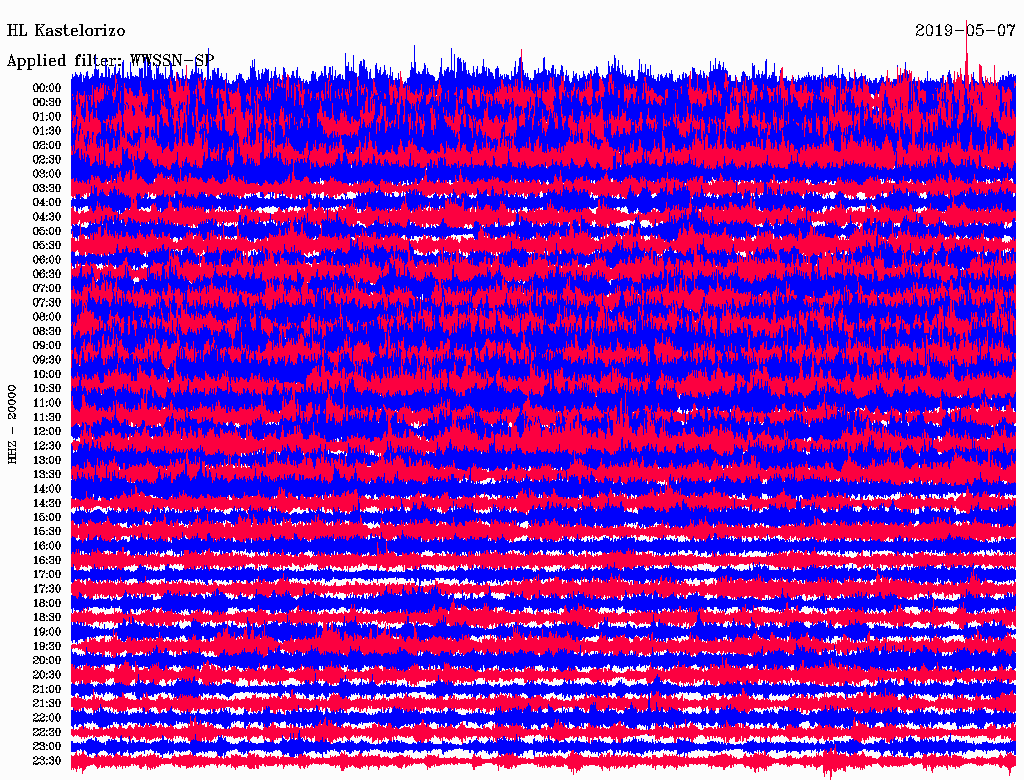The width and height of the screenshot is (1024, 780).
Task: Select the 10:30 time row label
Action: tap(47, 389)
